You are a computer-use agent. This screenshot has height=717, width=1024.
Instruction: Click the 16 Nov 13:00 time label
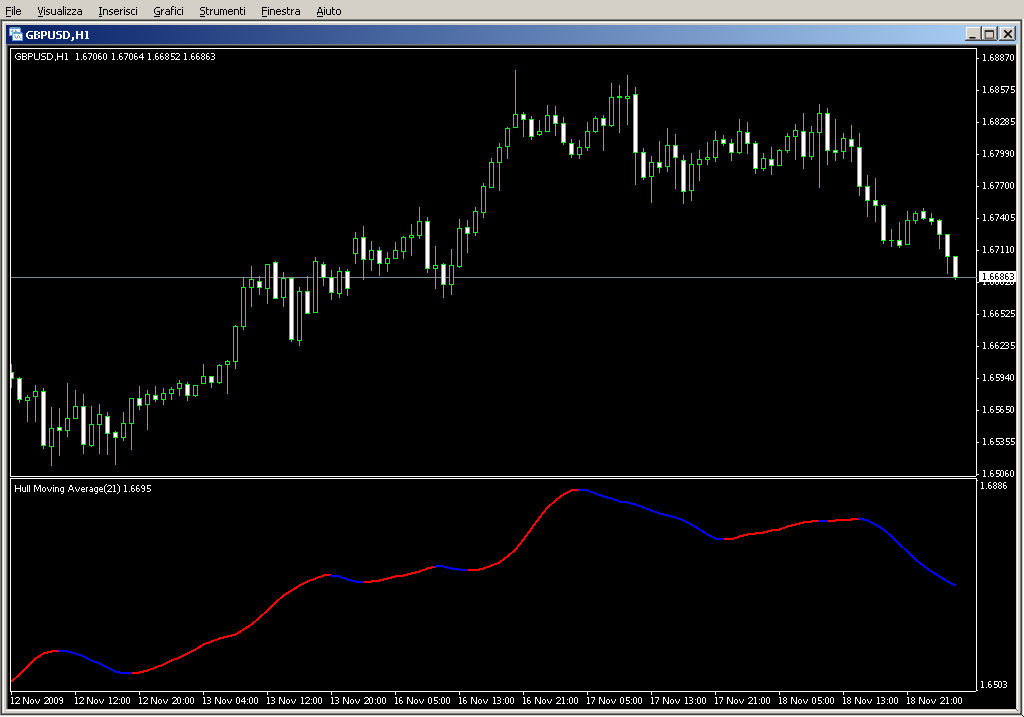tap(487, 701)
